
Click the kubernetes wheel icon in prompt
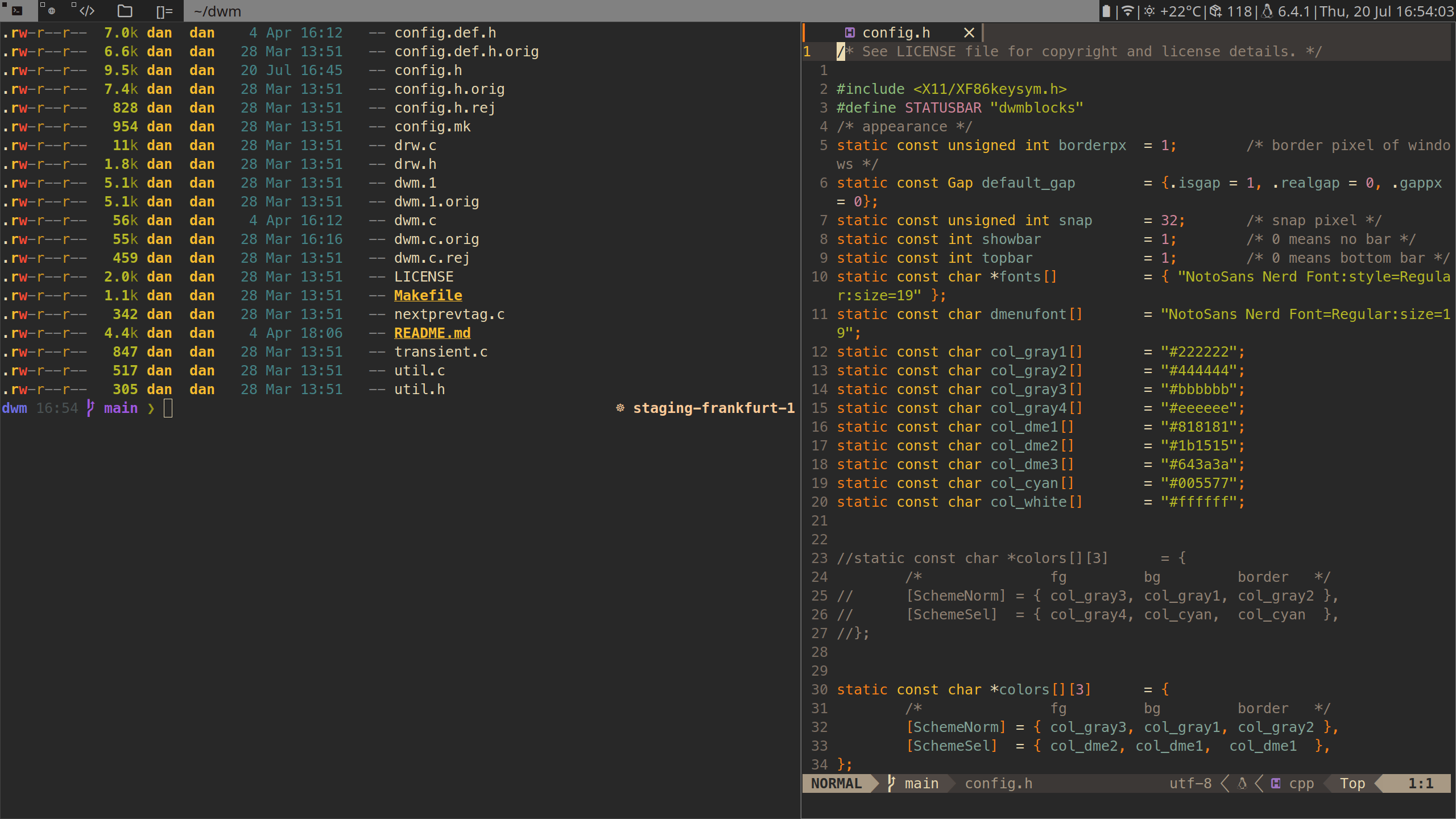620,408
